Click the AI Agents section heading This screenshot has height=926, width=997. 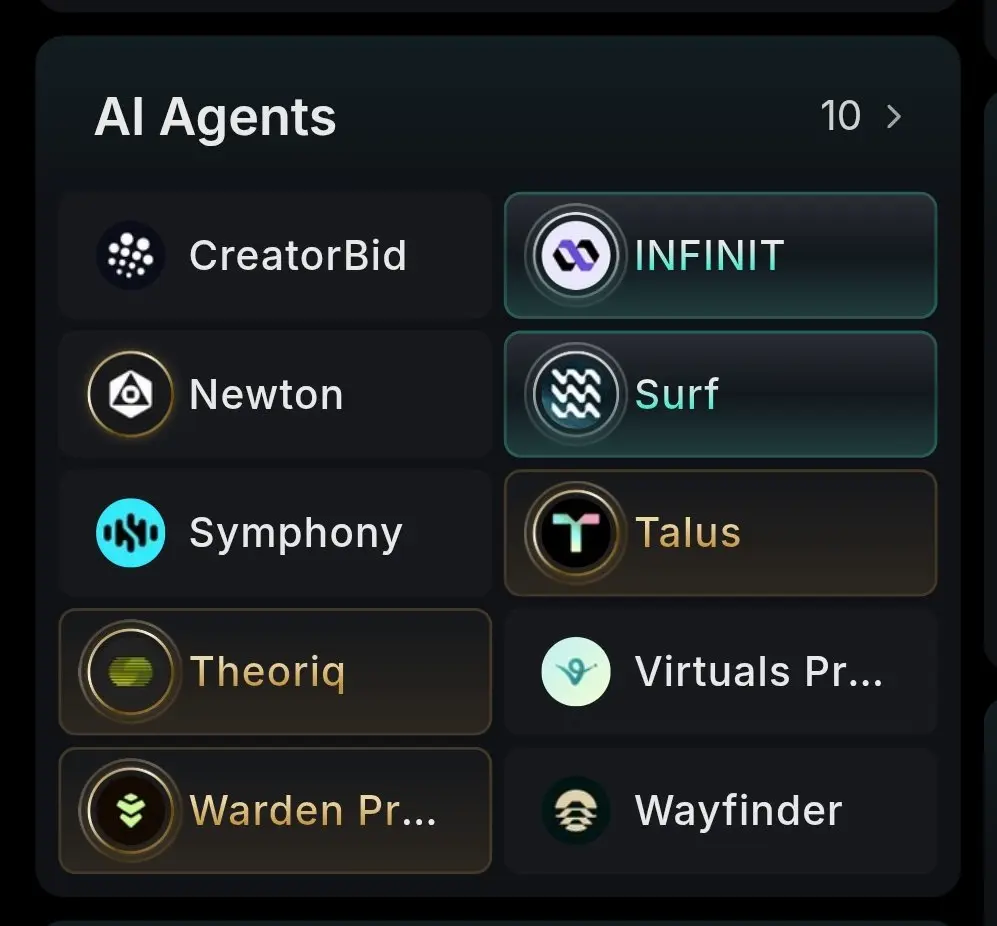tap(215, 118)
